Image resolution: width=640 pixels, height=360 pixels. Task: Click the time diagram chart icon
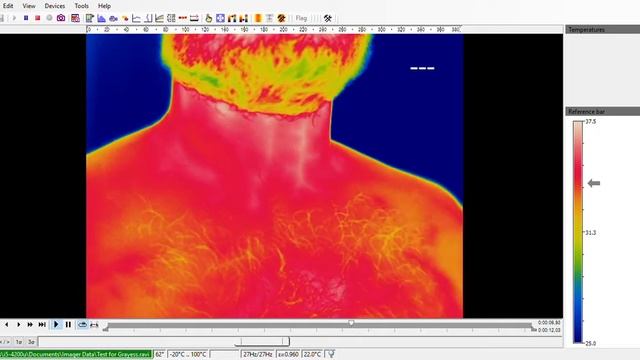point(160,18)
